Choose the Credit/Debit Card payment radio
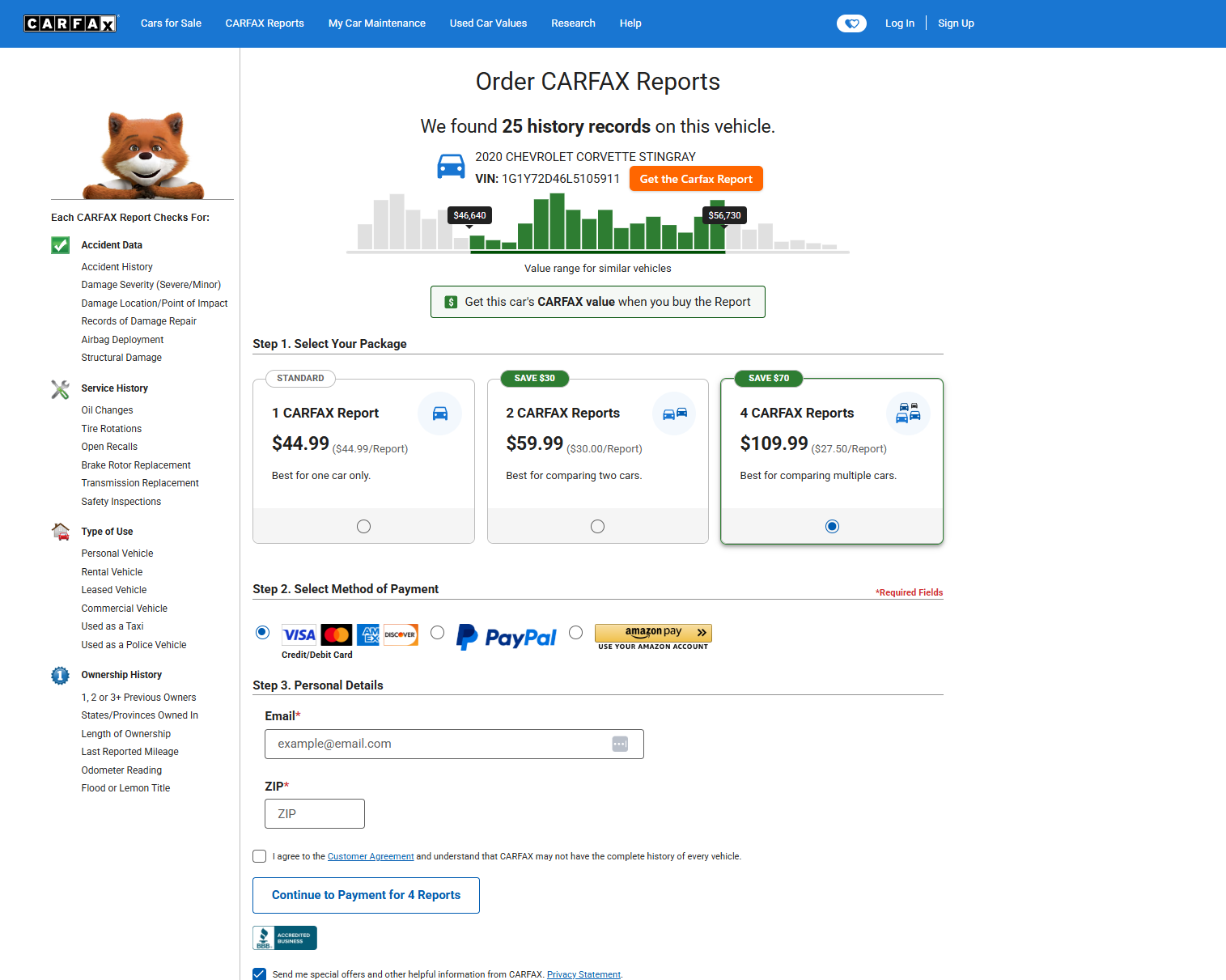The height and width of the screenshot is (980, 1226). coord(262,633)
